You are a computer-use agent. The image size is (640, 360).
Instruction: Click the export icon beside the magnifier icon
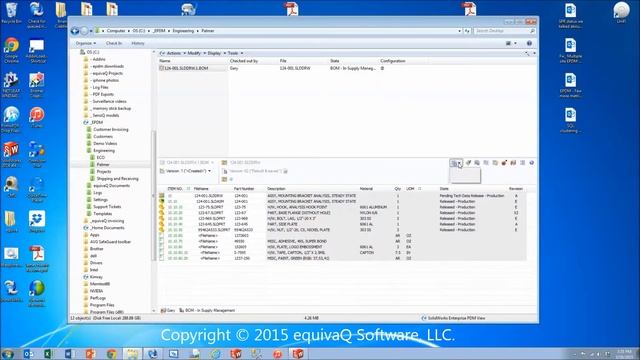486,163
